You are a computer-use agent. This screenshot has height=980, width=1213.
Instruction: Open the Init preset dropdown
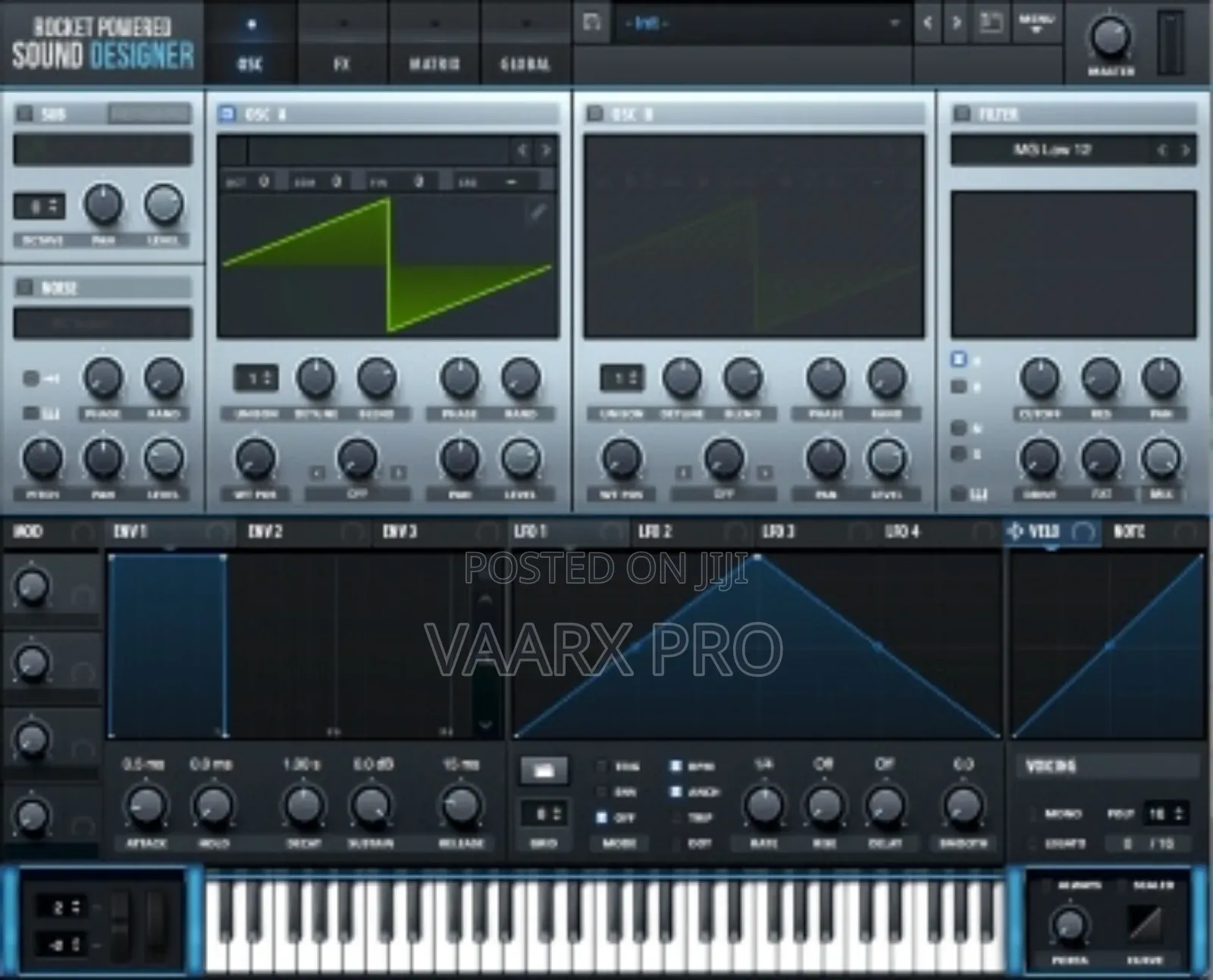(762, 23)
